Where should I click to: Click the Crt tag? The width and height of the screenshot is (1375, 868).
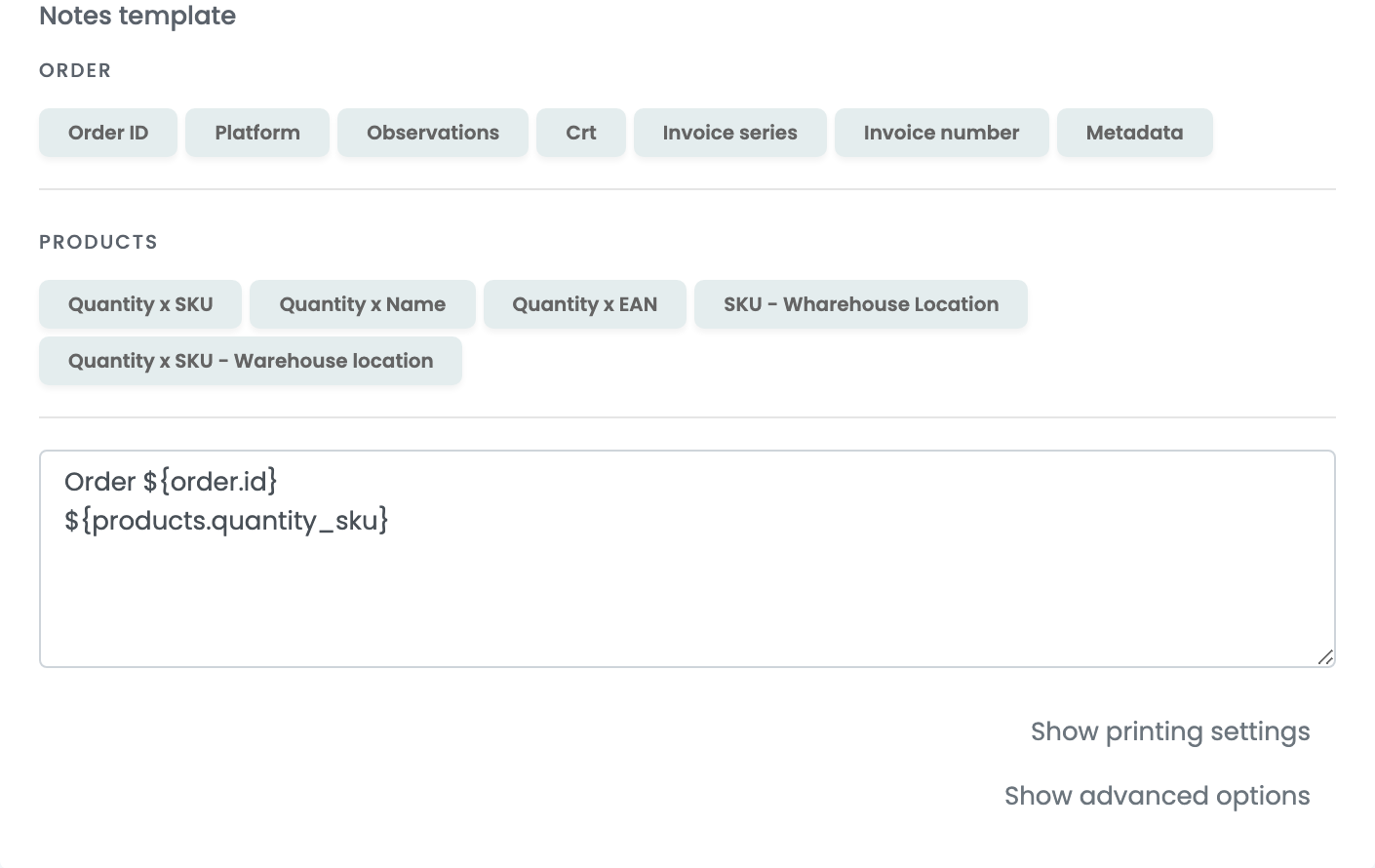[581, 133]
